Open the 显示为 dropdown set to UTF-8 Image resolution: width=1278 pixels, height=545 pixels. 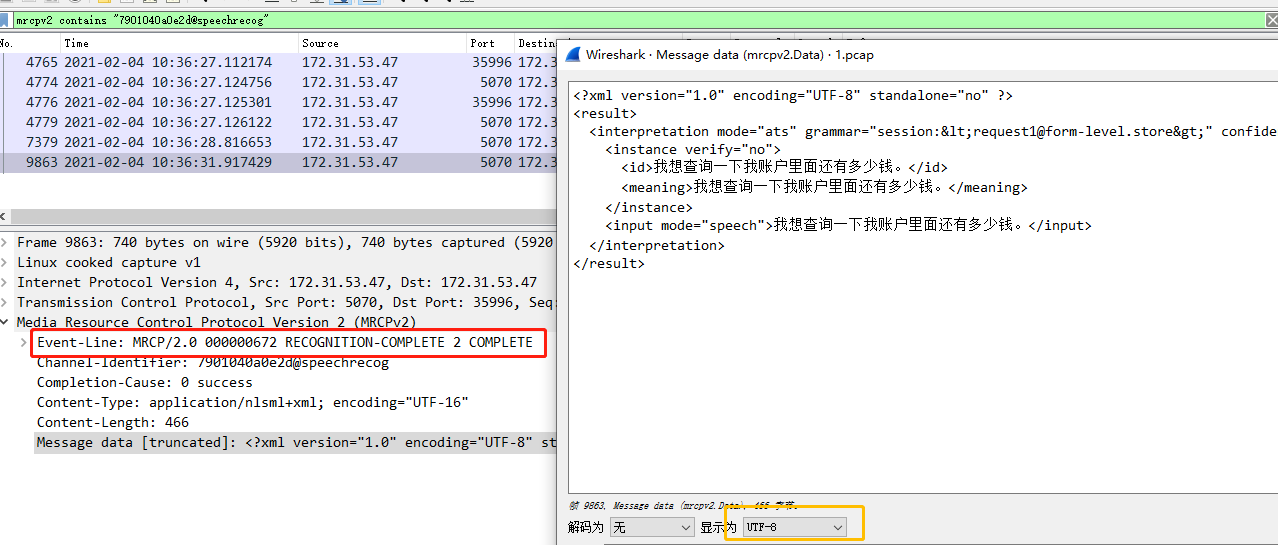tap(795, 527)
